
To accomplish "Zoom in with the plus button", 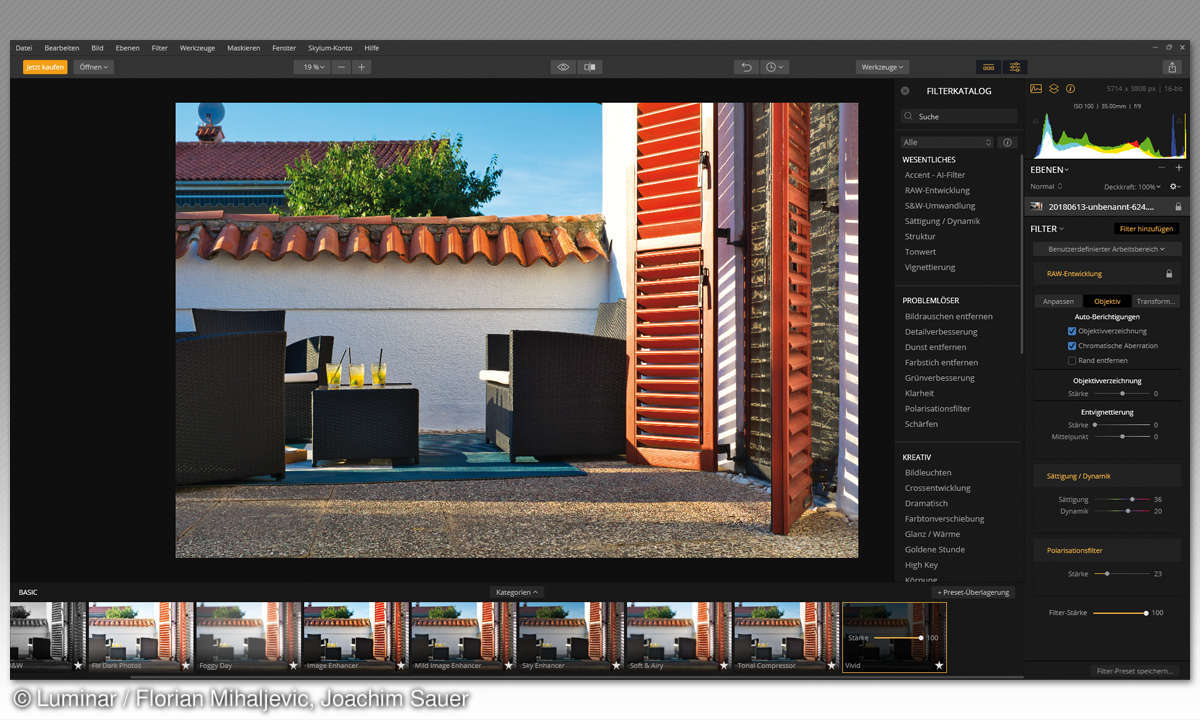I will 361,67.
